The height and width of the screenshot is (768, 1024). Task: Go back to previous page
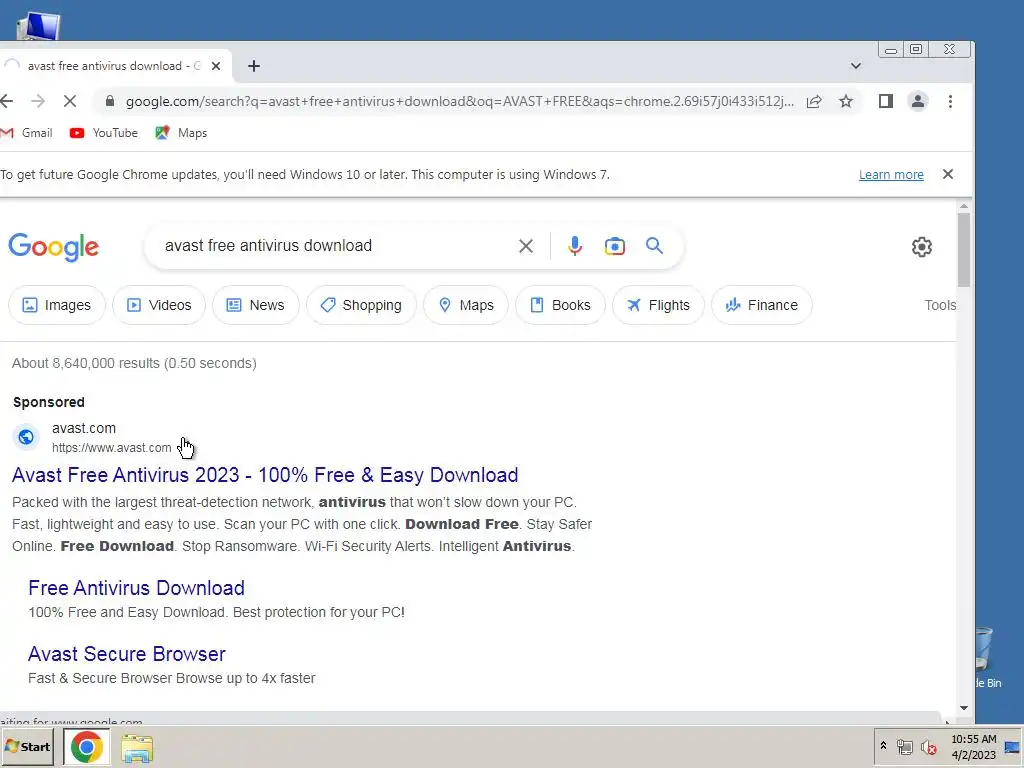tap(7, 101)
